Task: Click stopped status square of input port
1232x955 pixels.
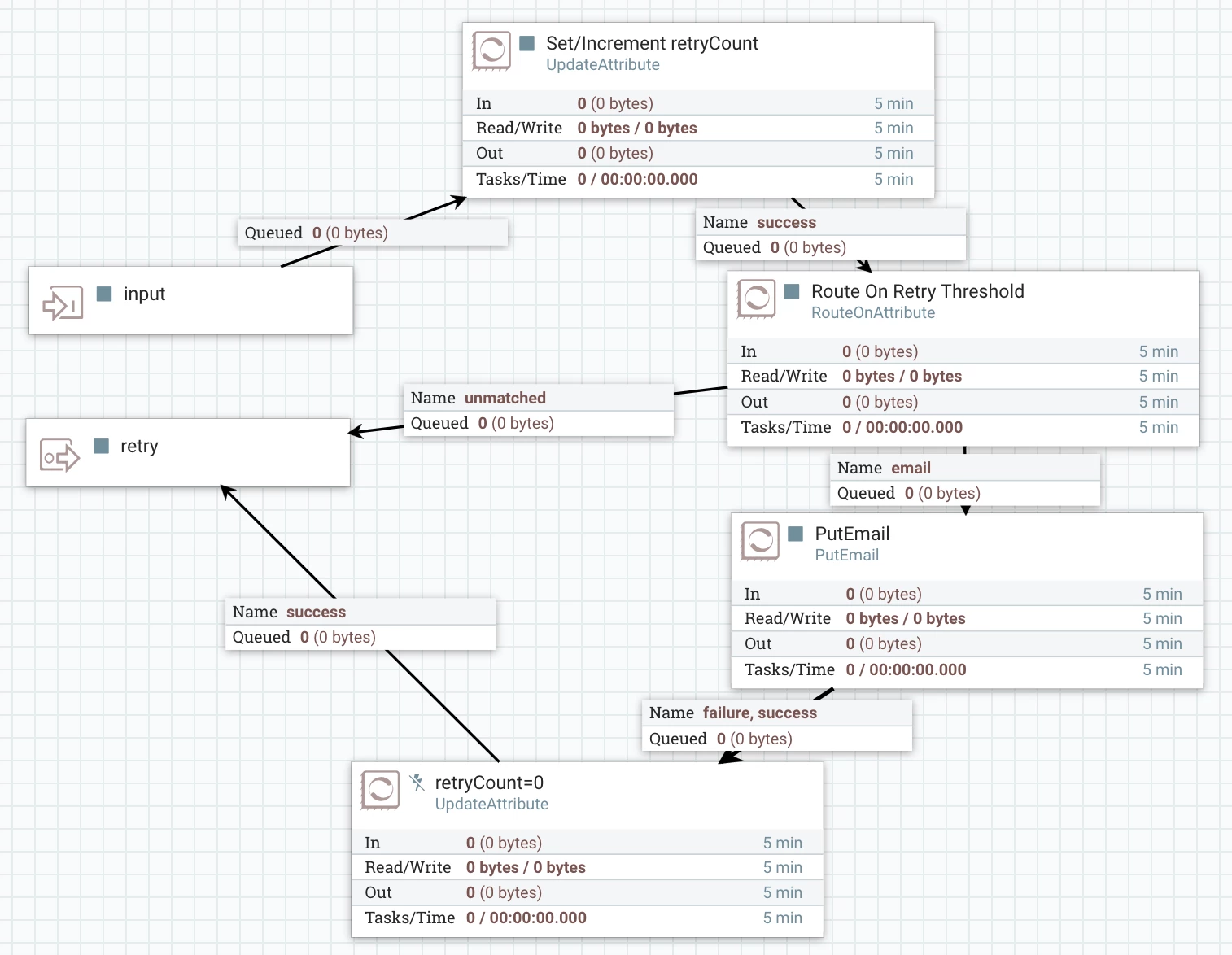Action: point(104,294)
